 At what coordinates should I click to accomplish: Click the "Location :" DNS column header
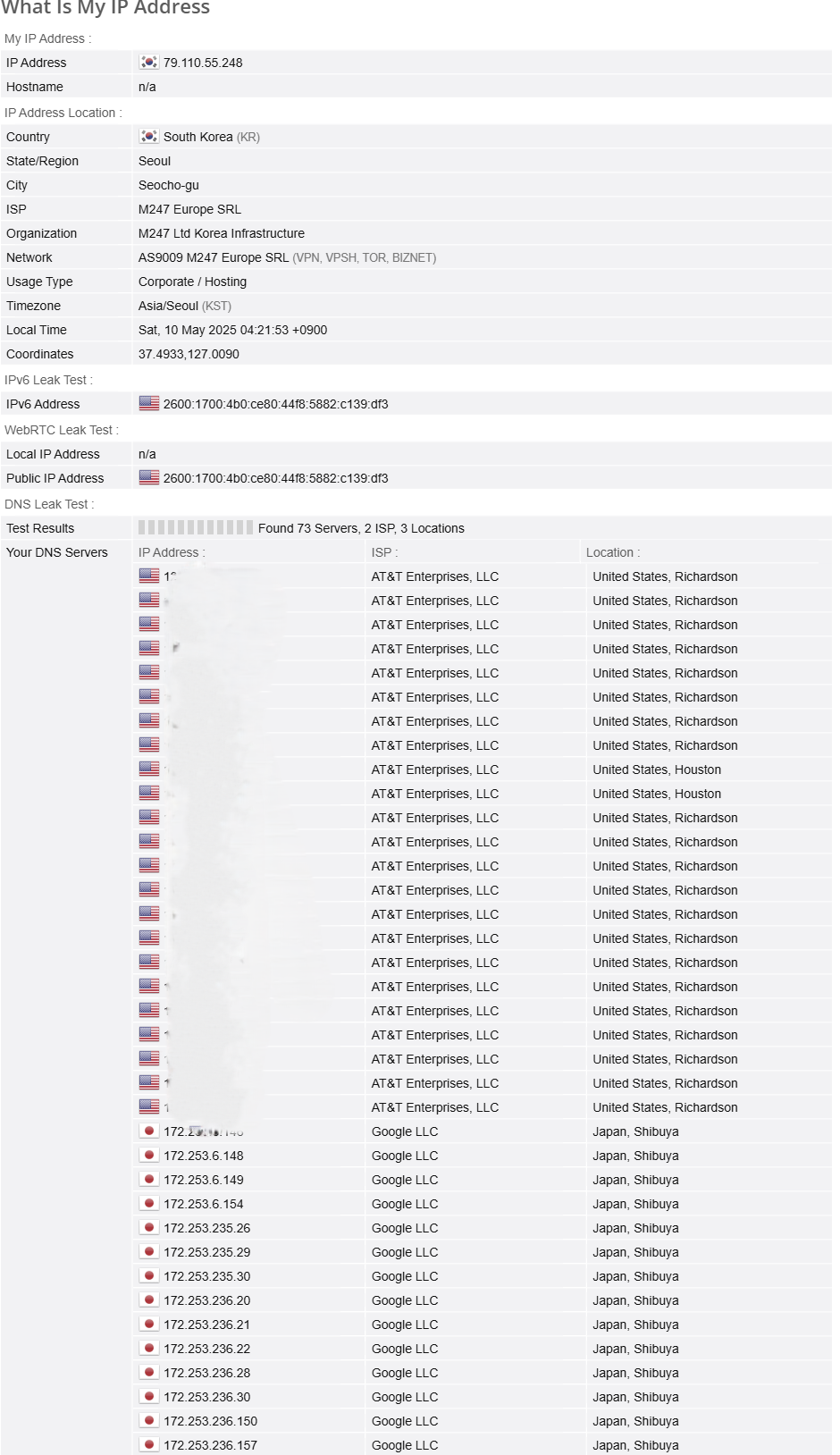coord(613,552)
